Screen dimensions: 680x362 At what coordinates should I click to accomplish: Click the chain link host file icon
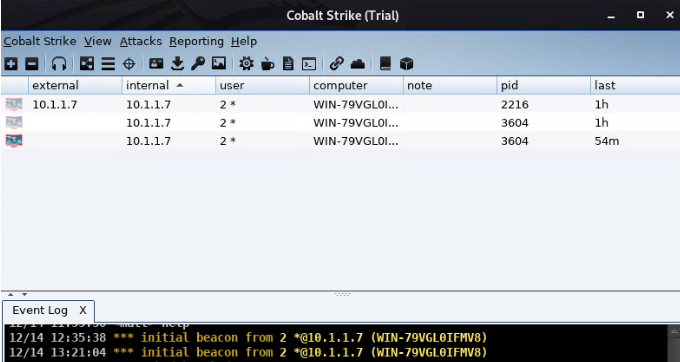pos(337,64)
